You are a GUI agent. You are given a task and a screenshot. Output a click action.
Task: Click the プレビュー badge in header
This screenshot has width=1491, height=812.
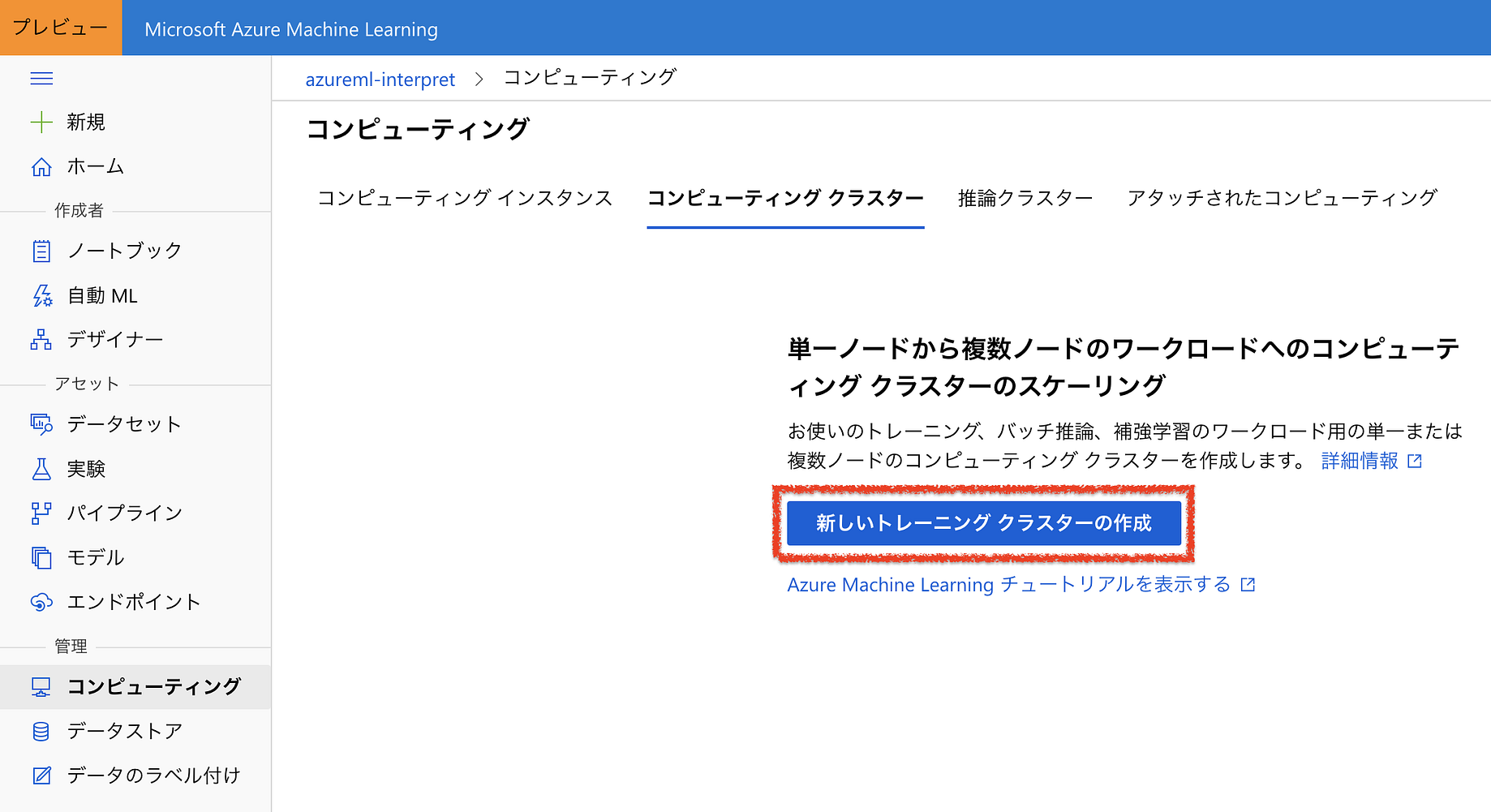[x=61, y=28]
